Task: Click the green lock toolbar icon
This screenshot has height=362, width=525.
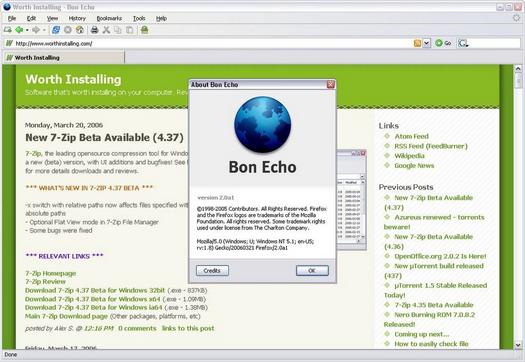Action: pos(144,30)
